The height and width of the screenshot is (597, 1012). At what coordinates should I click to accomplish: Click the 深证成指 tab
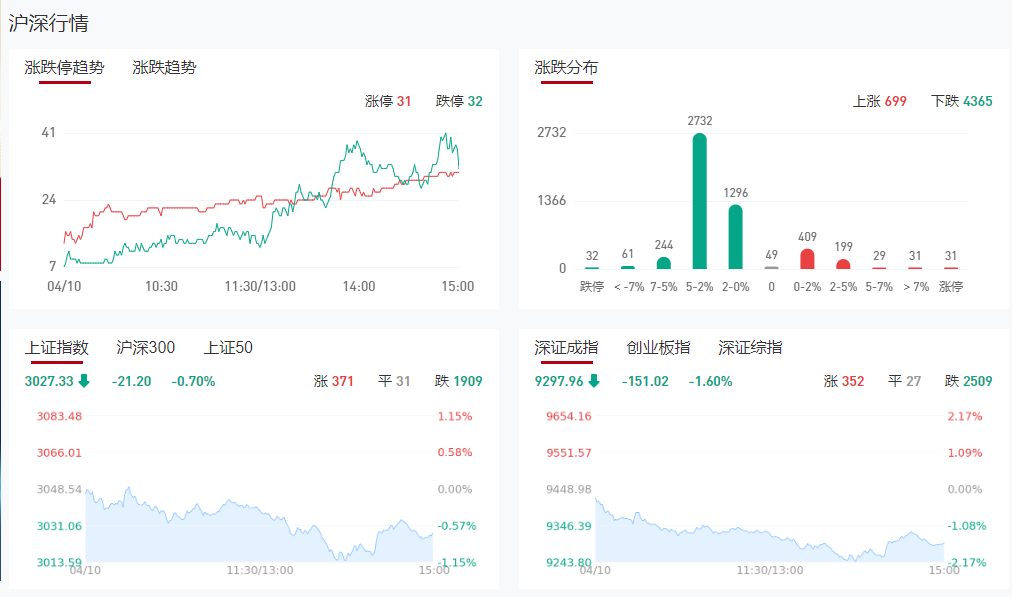tap(566, 348)
